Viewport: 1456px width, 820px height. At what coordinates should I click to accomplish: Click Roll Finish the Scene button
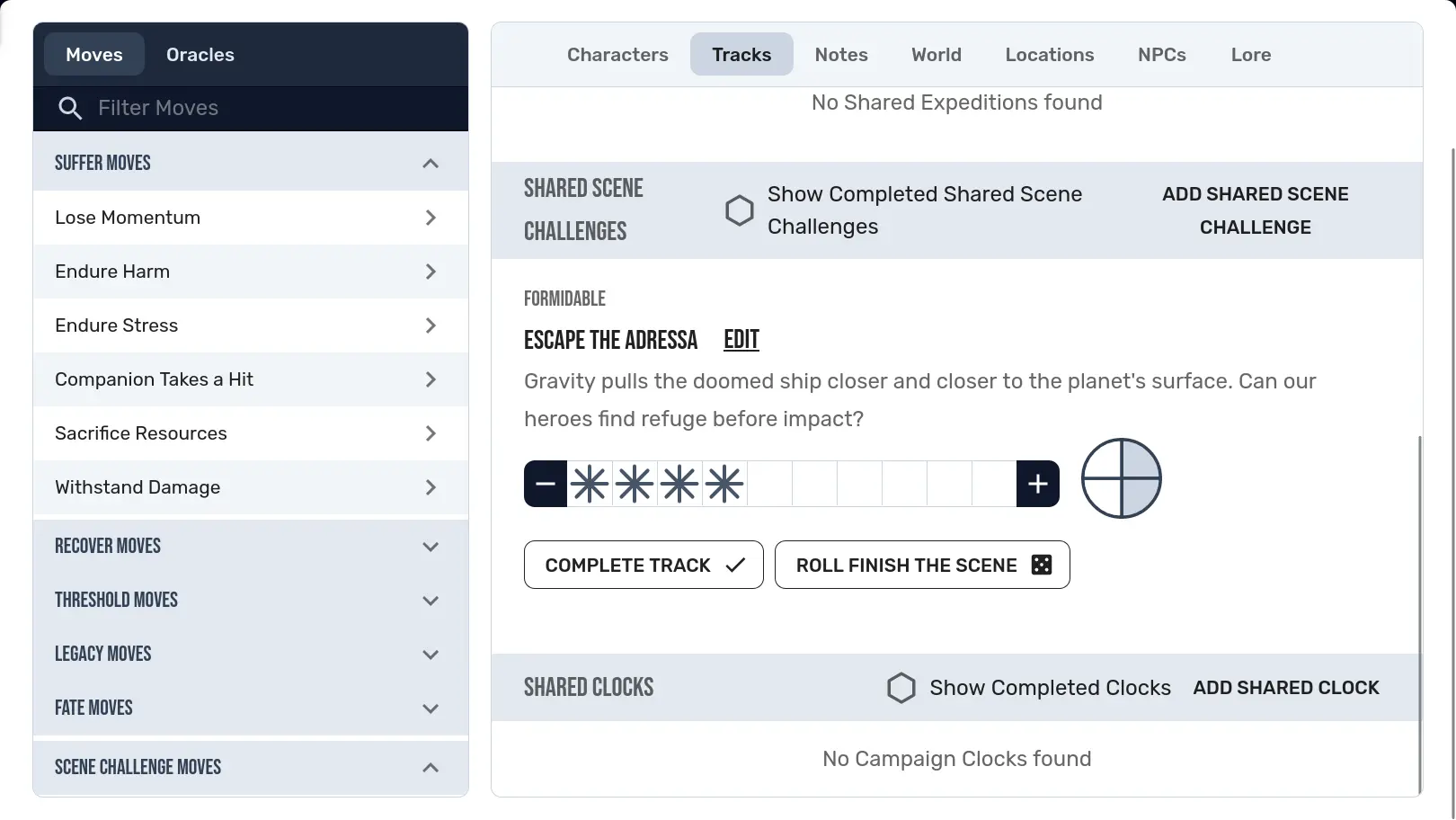click(x=922, y=565)
